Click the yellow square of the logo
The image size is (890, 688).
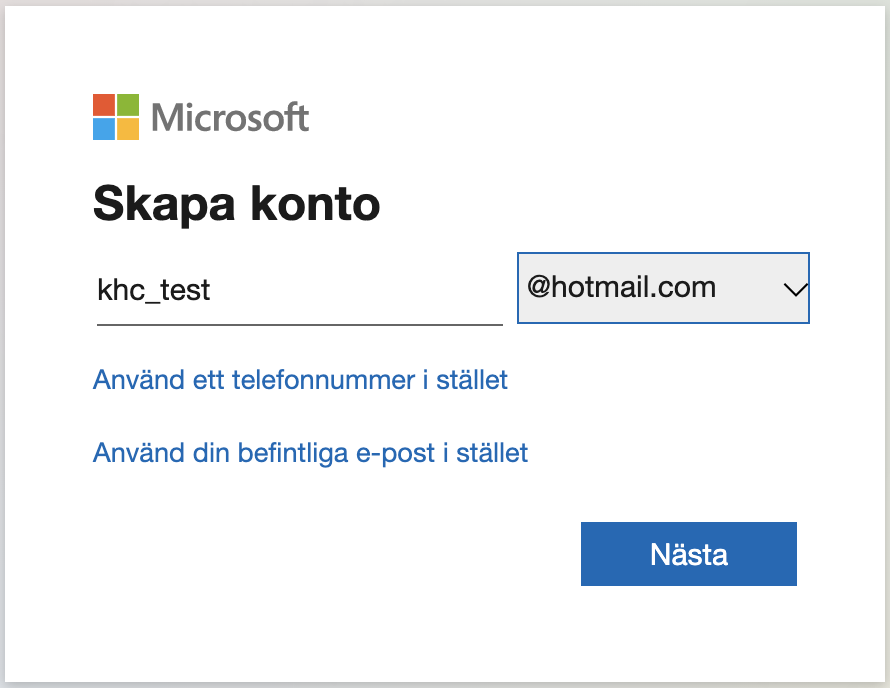point(128,129)
